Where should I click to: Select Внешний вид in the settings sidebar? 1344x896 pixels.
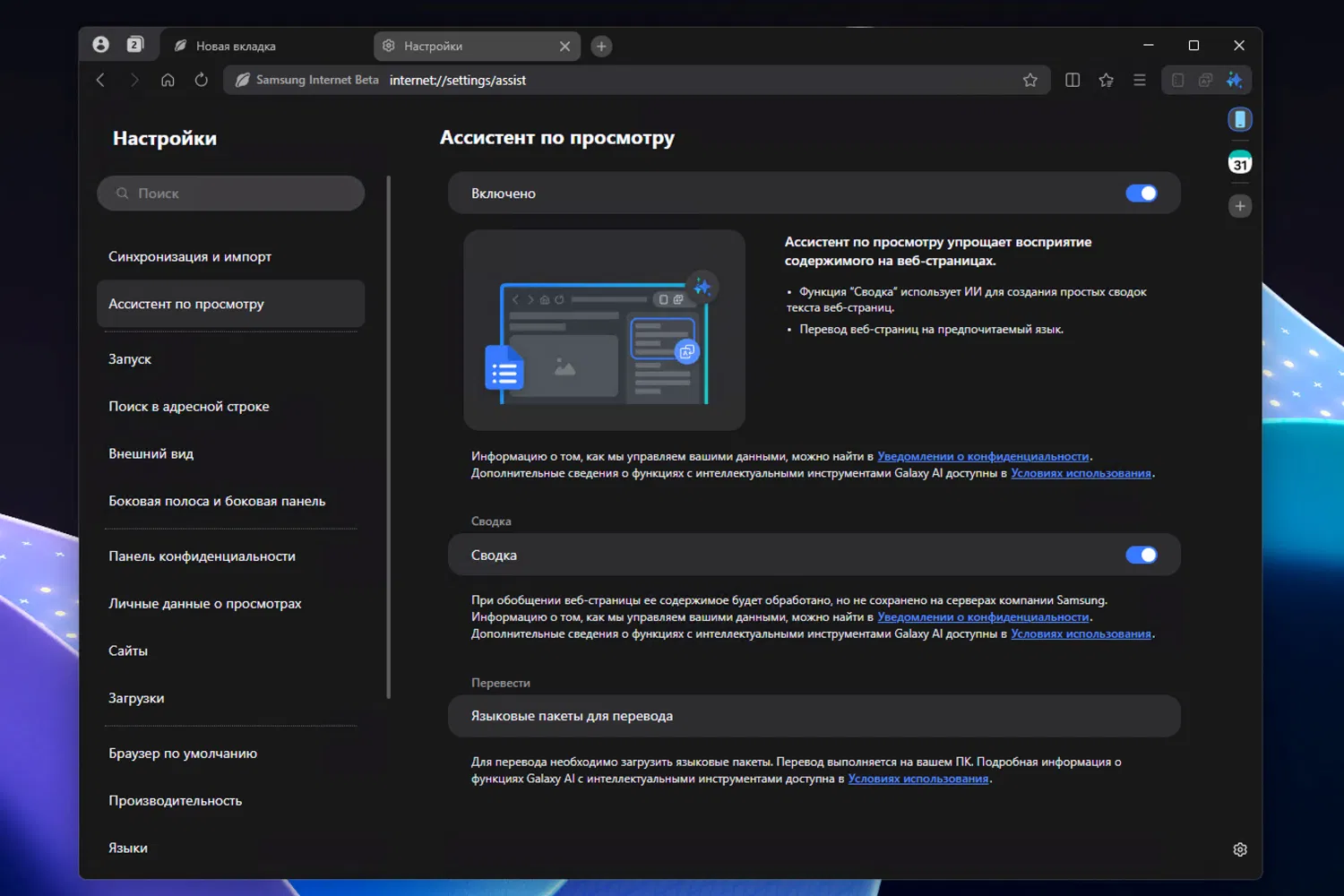(151, 454)
